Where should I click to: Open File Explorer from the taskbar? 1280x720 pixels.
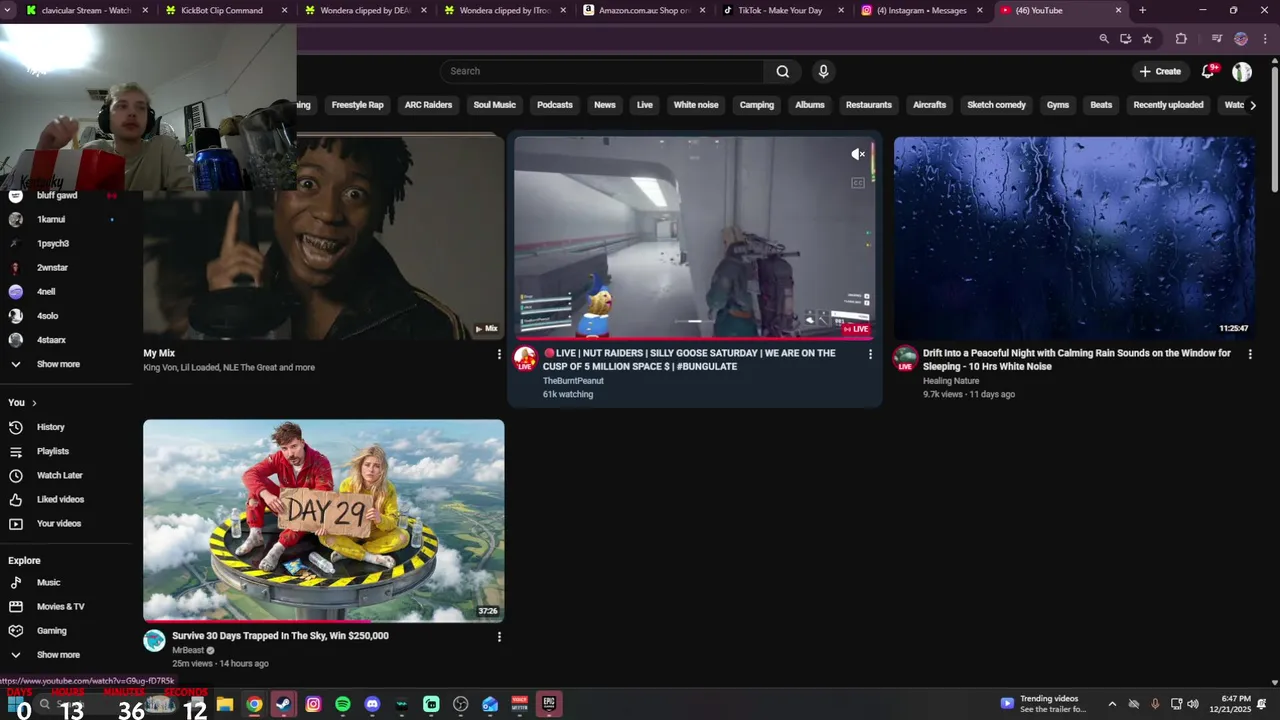(x=225, y=704)
